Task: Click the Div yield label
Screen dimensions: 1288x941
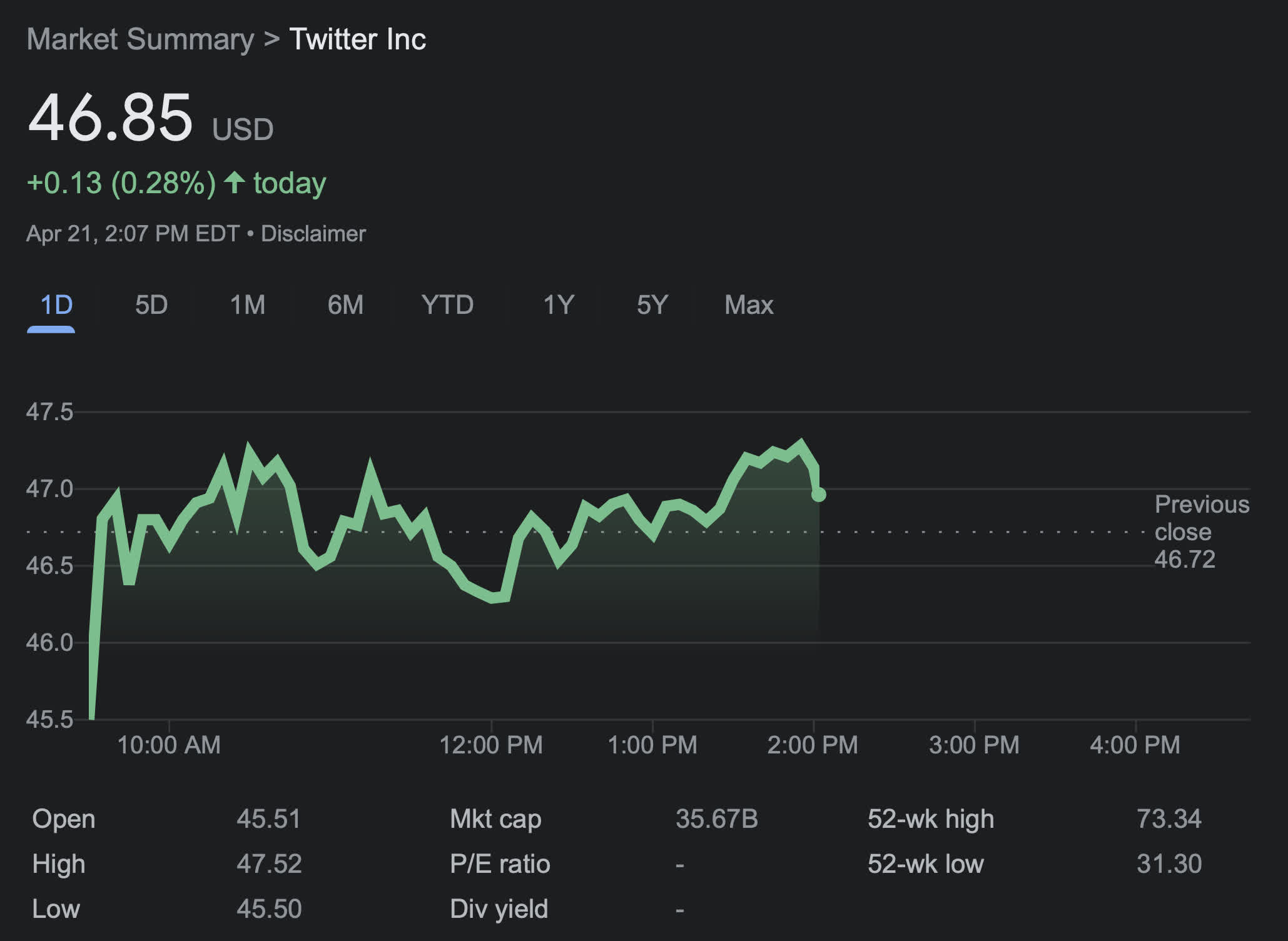Action: (499, 909)
